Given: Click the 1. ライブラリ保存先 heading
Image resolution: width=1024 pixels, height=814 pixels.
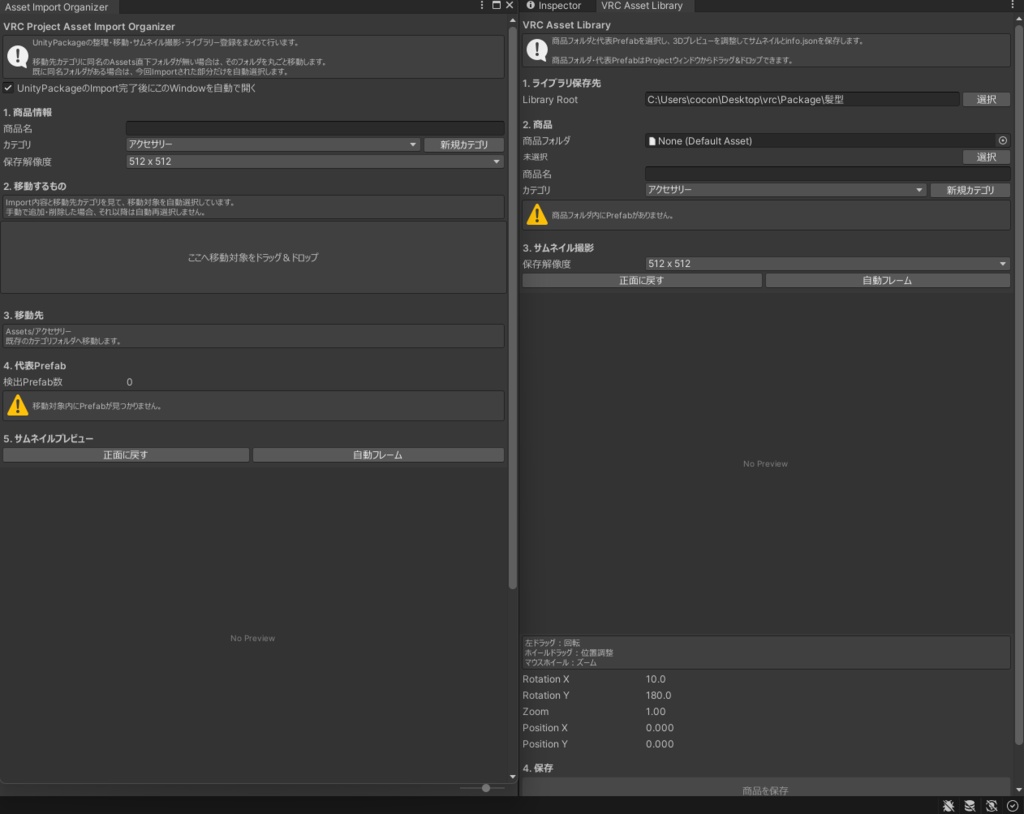Looking at the screenshot, I should 562,83.
